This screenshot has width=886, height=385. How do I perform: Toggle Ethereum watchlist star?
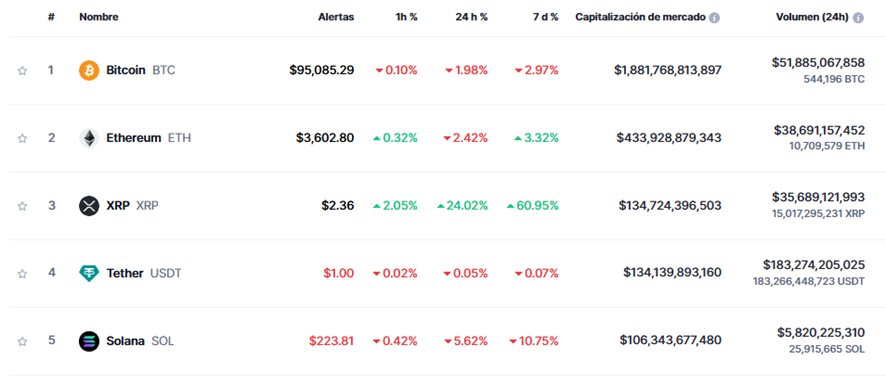click(22, 138)
